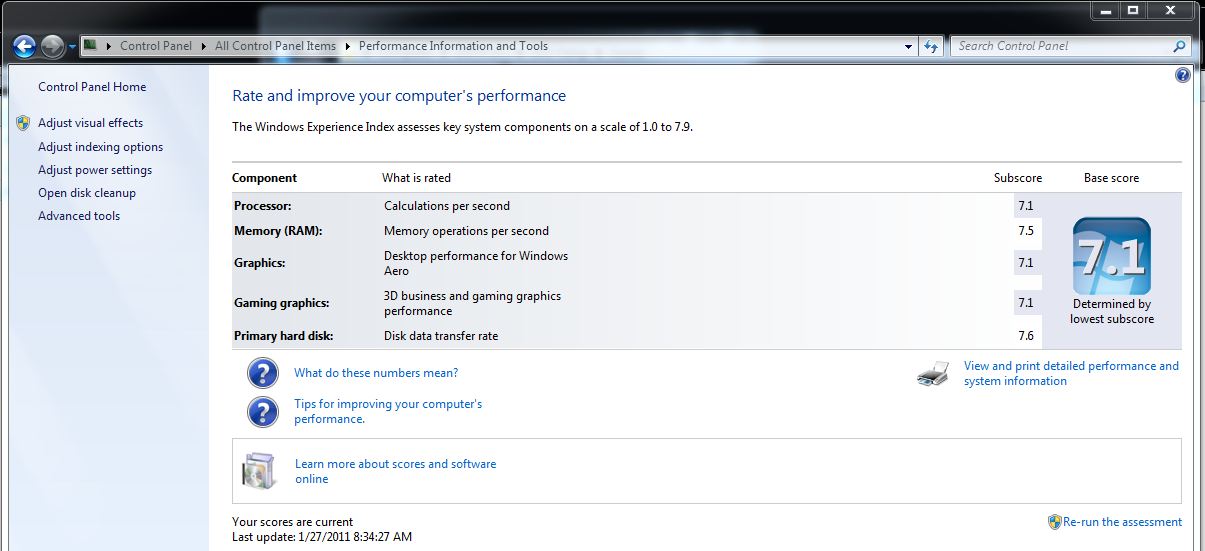The image size is (1205, 551).
Task: Click question icon beside Tips for improving
Action: (262, 412)
